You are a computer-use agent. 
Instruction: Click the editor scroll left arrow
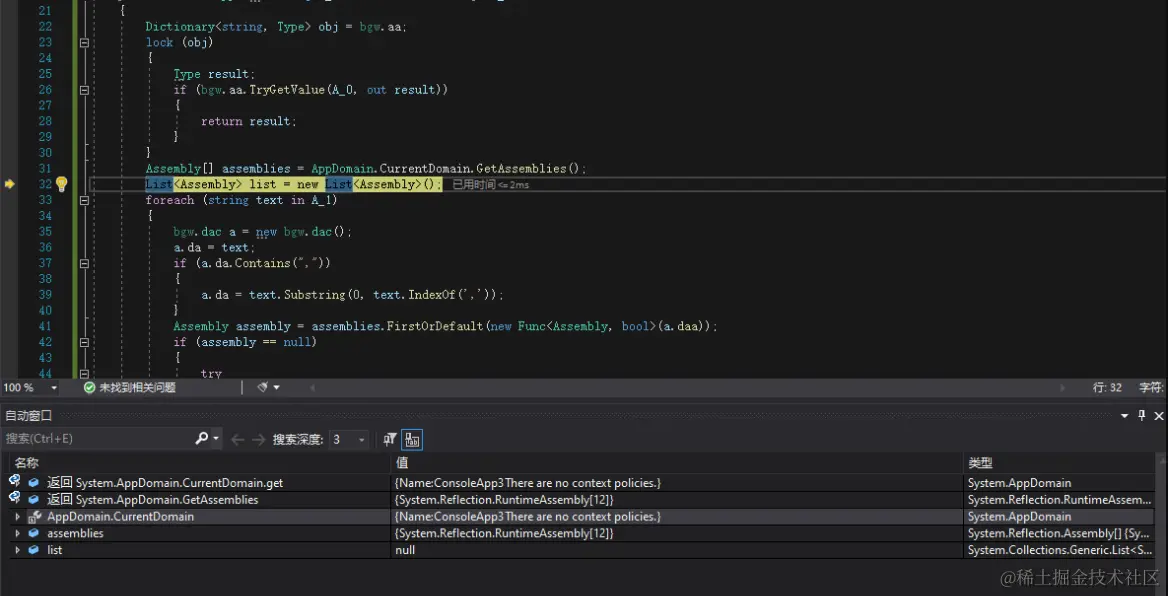(313, 387)
